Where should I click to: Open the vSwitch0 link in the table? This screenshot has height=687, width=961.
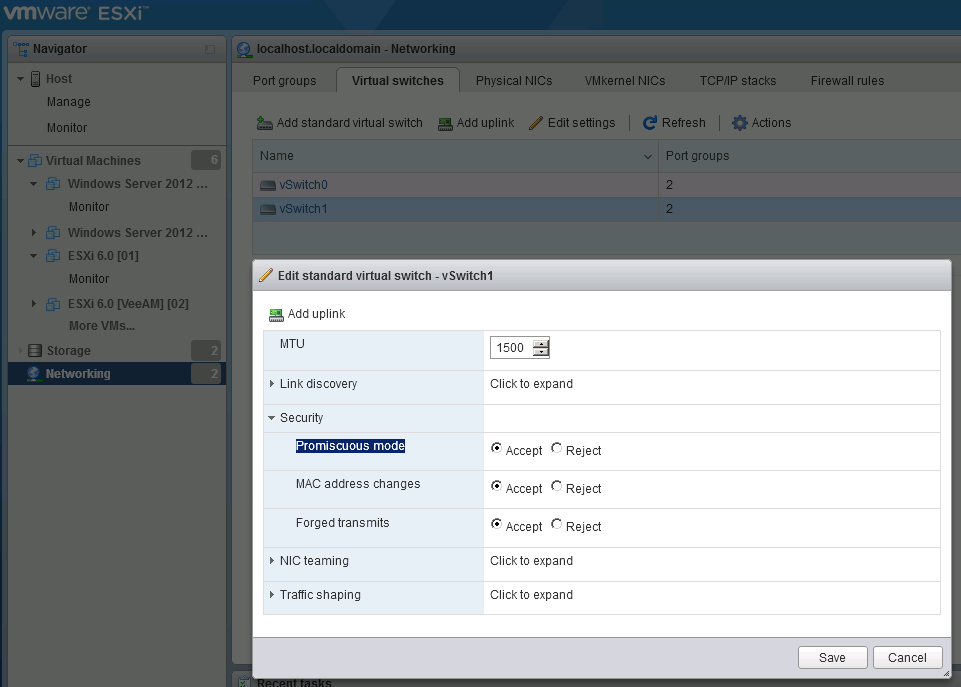303,185
